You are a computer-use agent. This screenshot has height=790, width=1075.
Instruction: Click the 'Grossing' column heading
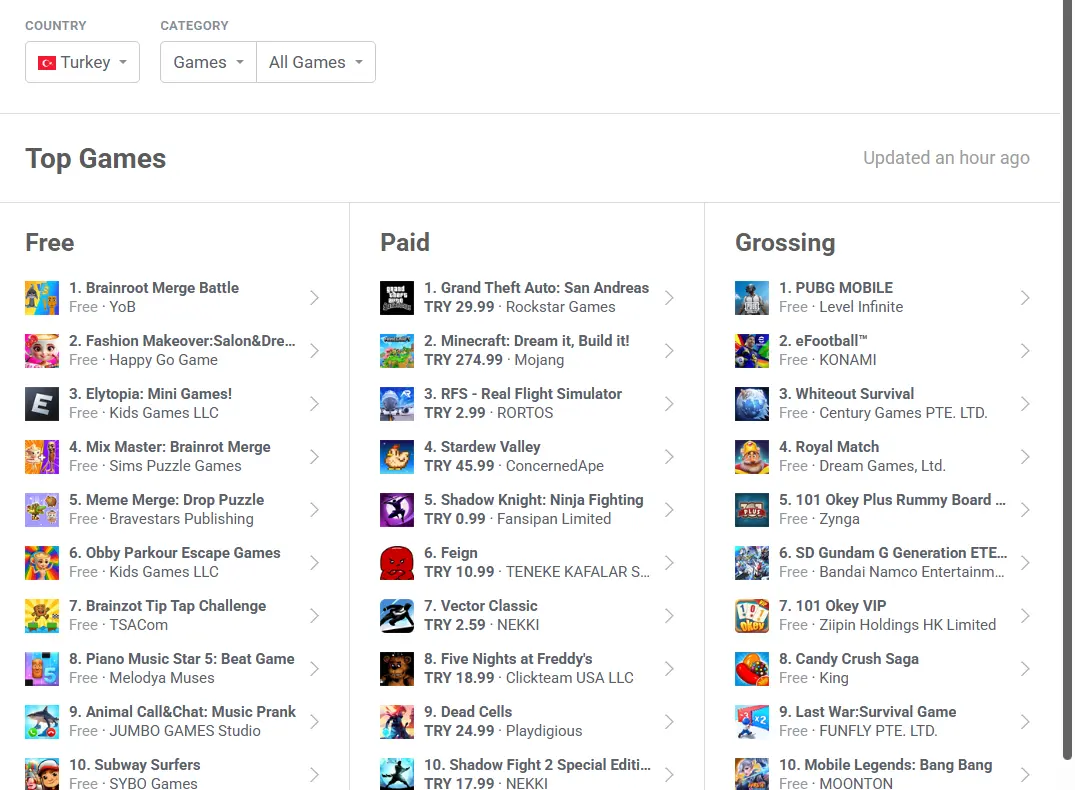(785, 243)
